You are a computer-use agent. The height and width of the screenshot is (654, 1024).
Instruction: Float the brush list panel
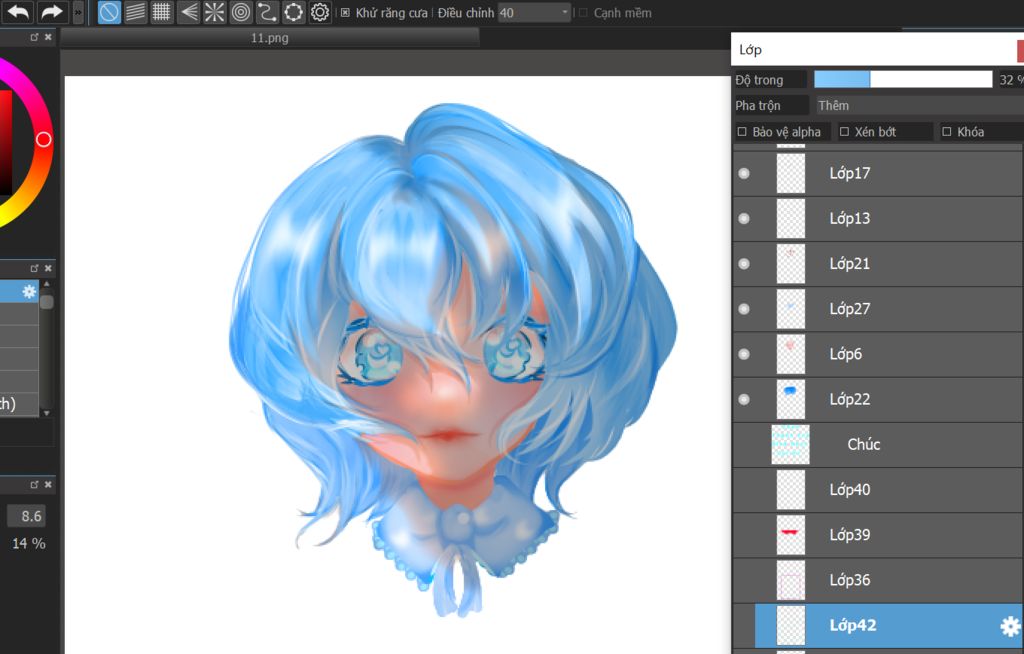coord(35,269)
